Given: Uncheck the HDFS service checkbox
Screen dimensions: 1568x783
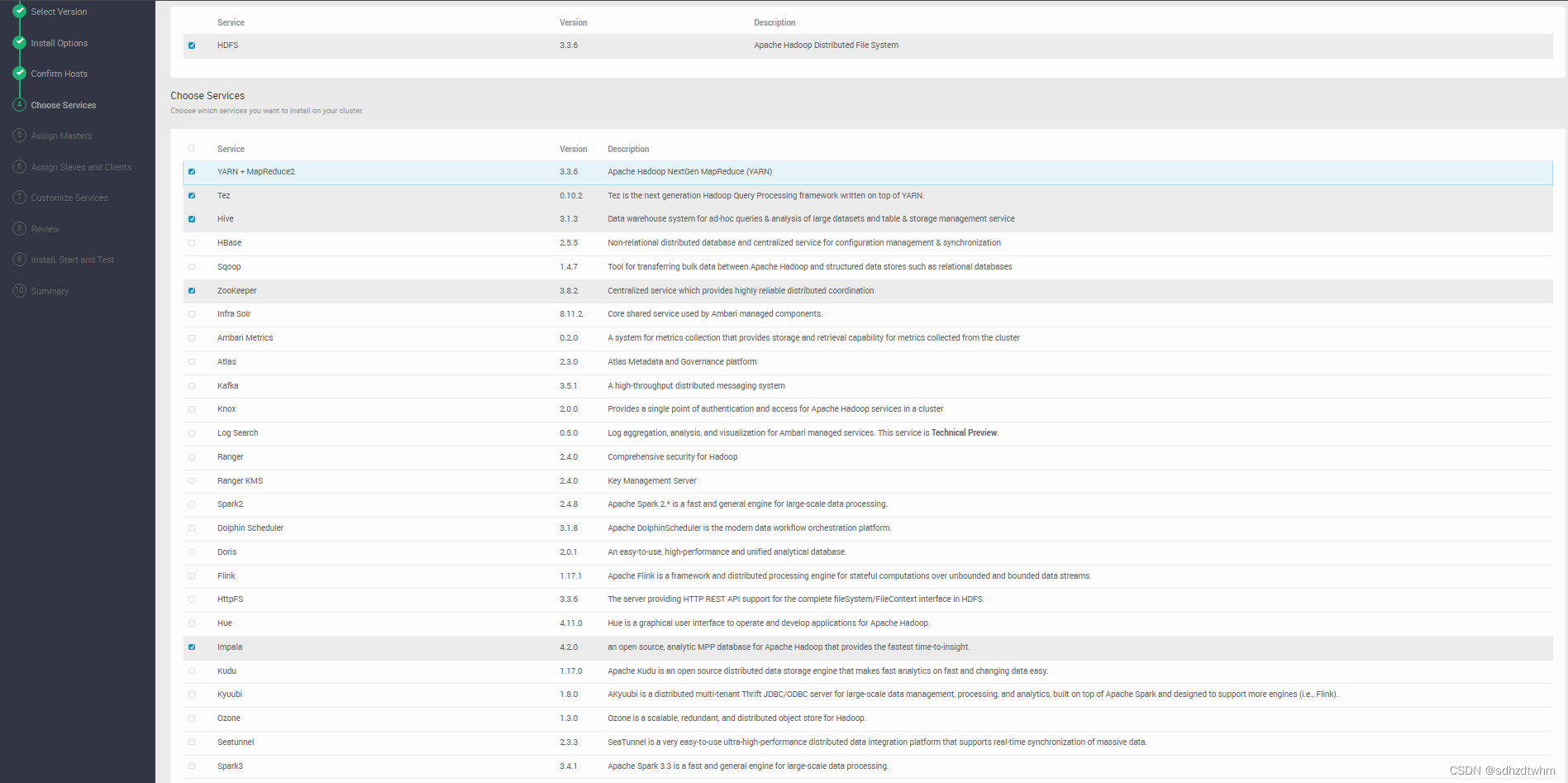Looking at the screenshot, I should click(192, 45).
